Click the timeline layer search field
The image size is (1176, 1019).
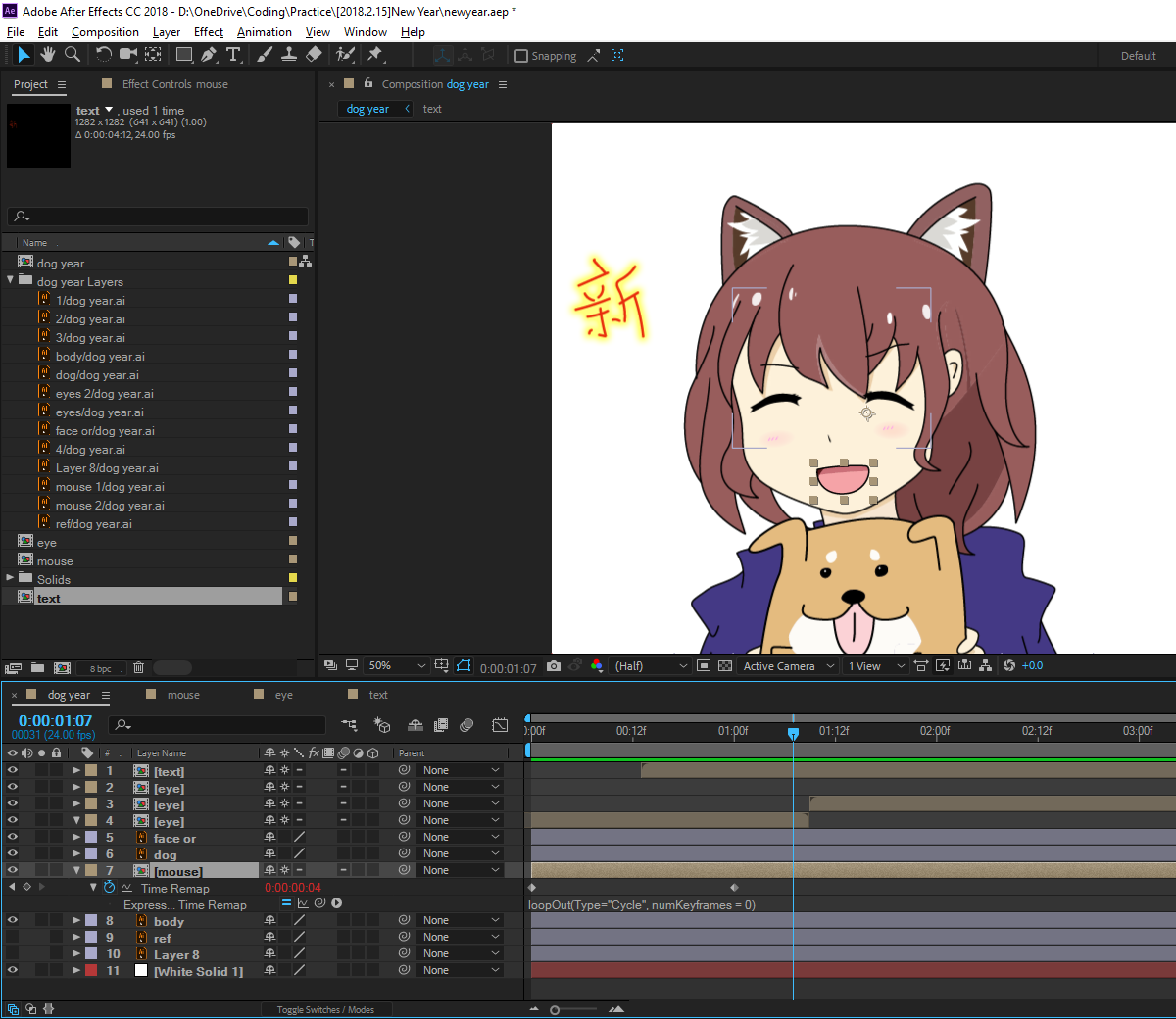point(217,725)
